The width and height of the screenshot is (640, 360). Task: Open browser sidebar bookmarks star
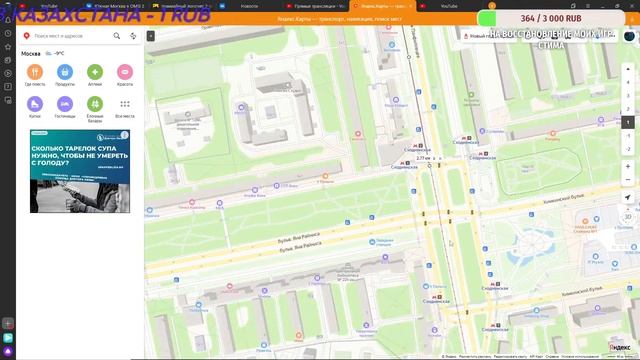click(8, 47)
